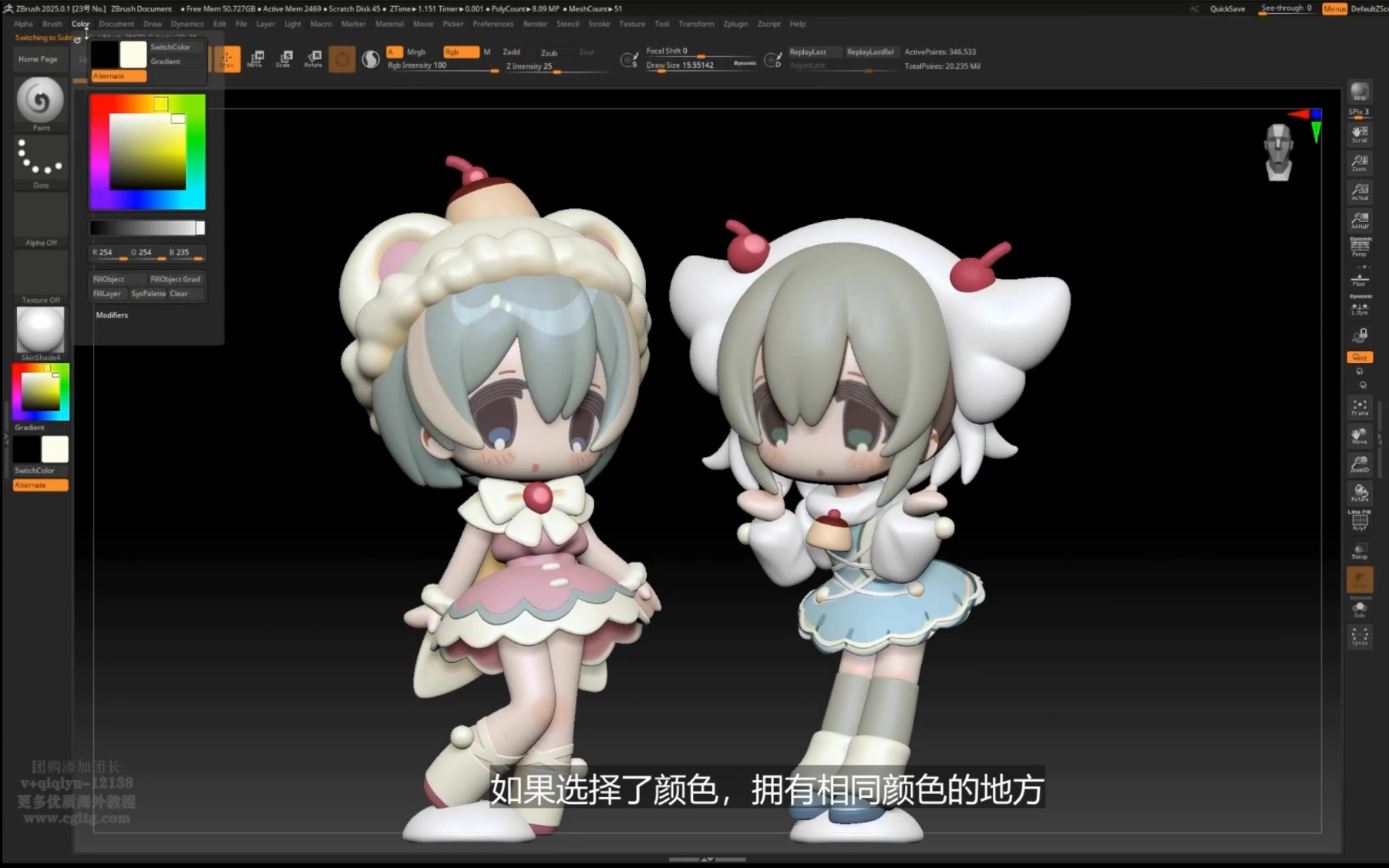Pick the black secondary swatch in Color palette
This screenshot has height=868, width=1389.
tap(105, 55)
